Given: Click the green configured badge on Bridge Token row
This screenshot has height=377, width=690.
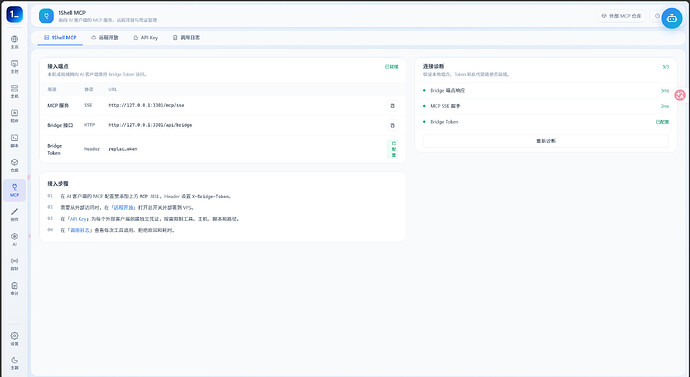Looking at the screenshot, I should (x=393, y=149).
